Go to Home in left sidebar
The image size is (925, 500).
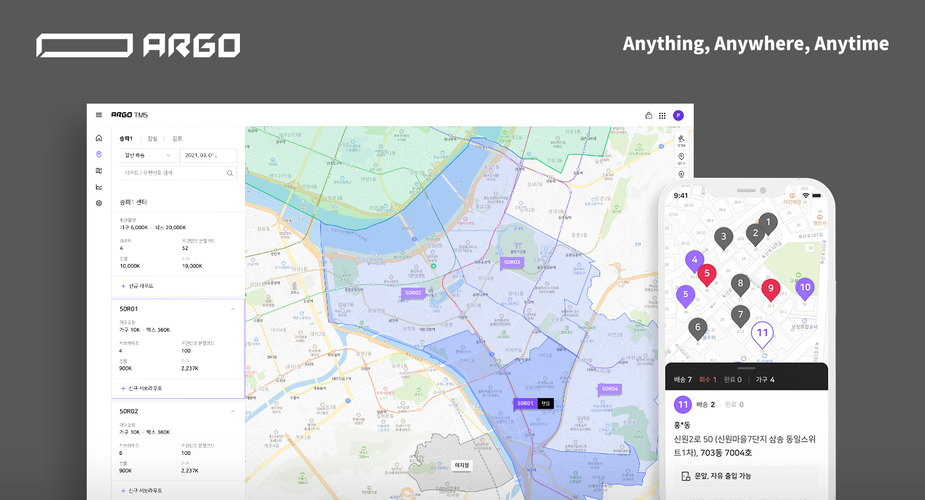98,138
